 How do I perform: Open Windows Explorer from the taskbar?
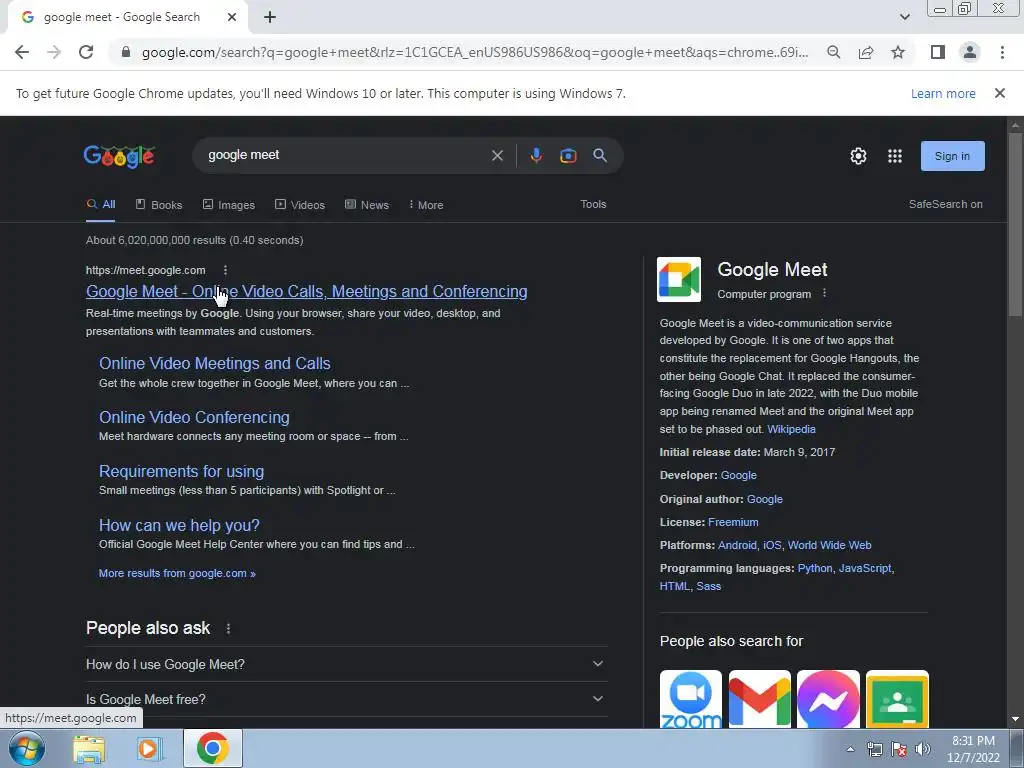click(88, 748)
